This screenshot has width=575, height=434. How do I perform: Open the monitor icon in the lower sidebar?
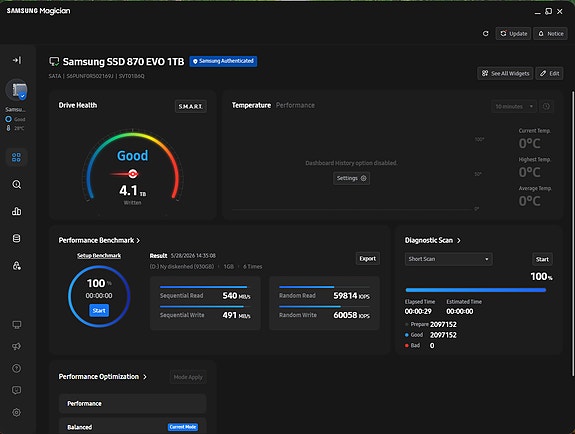17,325
